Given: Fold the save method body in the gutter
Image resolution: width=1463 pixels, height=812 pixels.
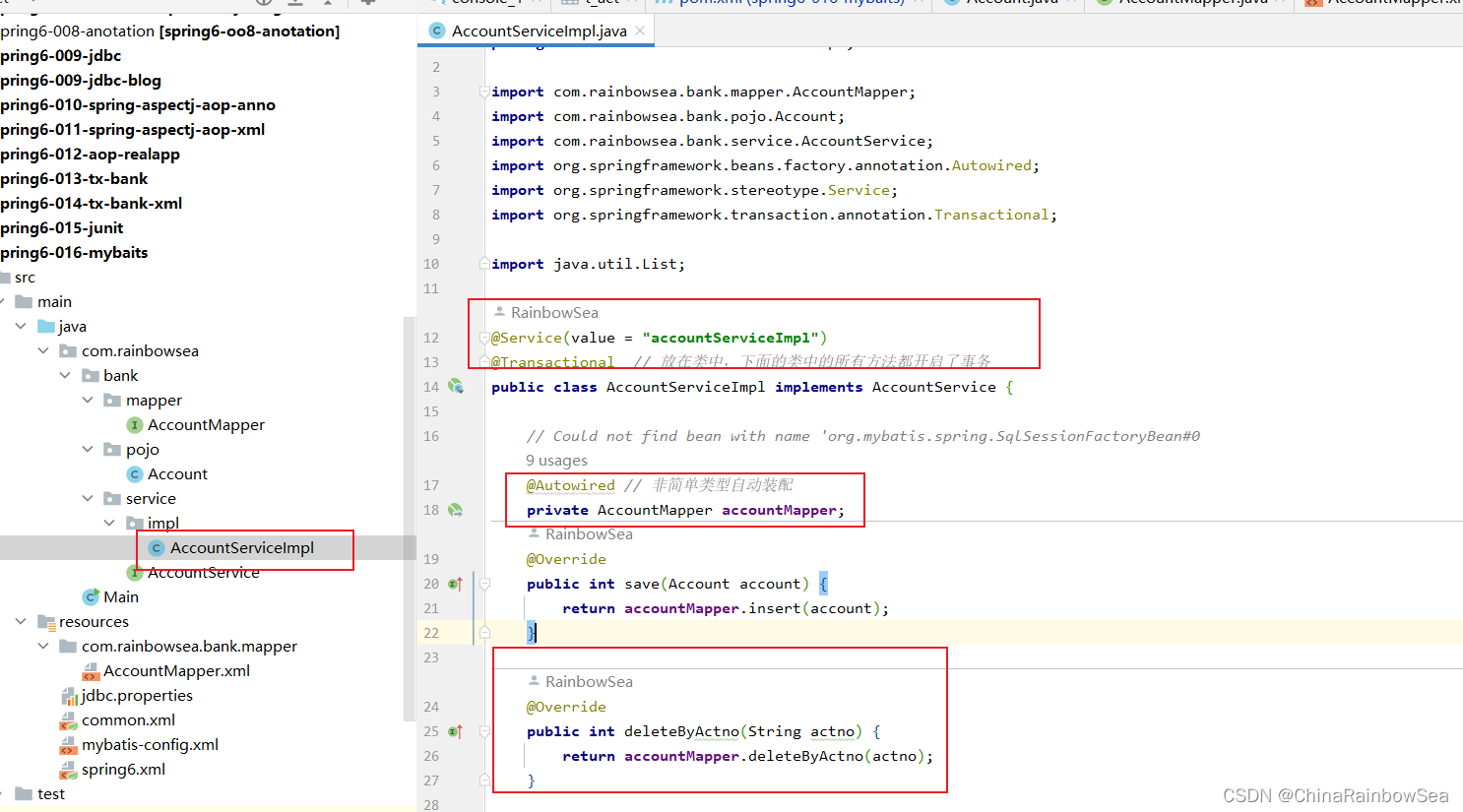Looking at the screenshot, I should point(484,584).
